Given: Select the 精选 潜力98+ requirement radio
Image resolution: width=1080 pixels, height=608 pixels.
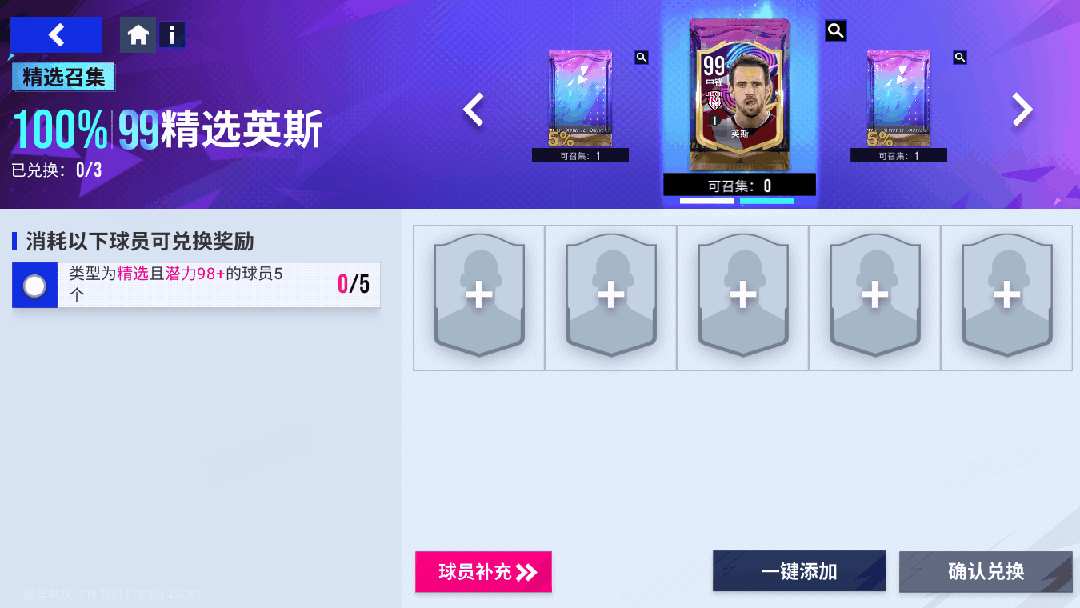Looking at the screenshot, I should pos(34,285).
